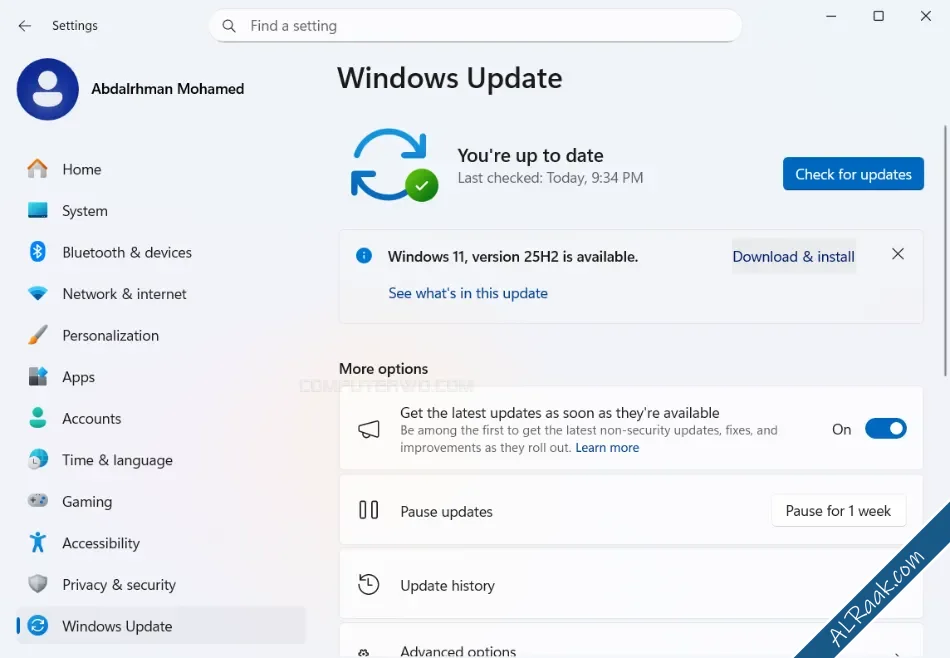Click the Abdalrhman Mohamed account name
The width and height of the screenshot is (950, 658).
click(168, 89)
